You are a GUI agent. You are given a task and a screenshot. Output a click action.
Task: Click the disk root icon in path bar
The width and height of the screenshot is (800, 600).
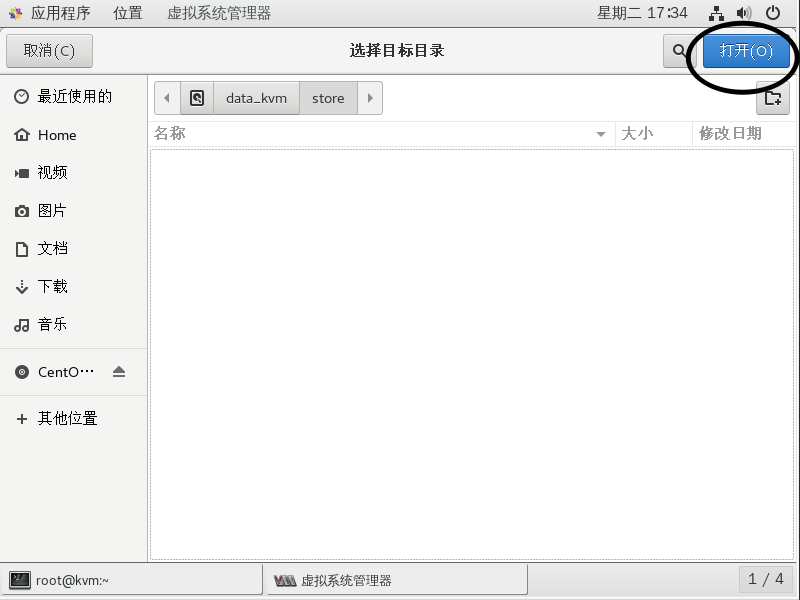point(197,98)
